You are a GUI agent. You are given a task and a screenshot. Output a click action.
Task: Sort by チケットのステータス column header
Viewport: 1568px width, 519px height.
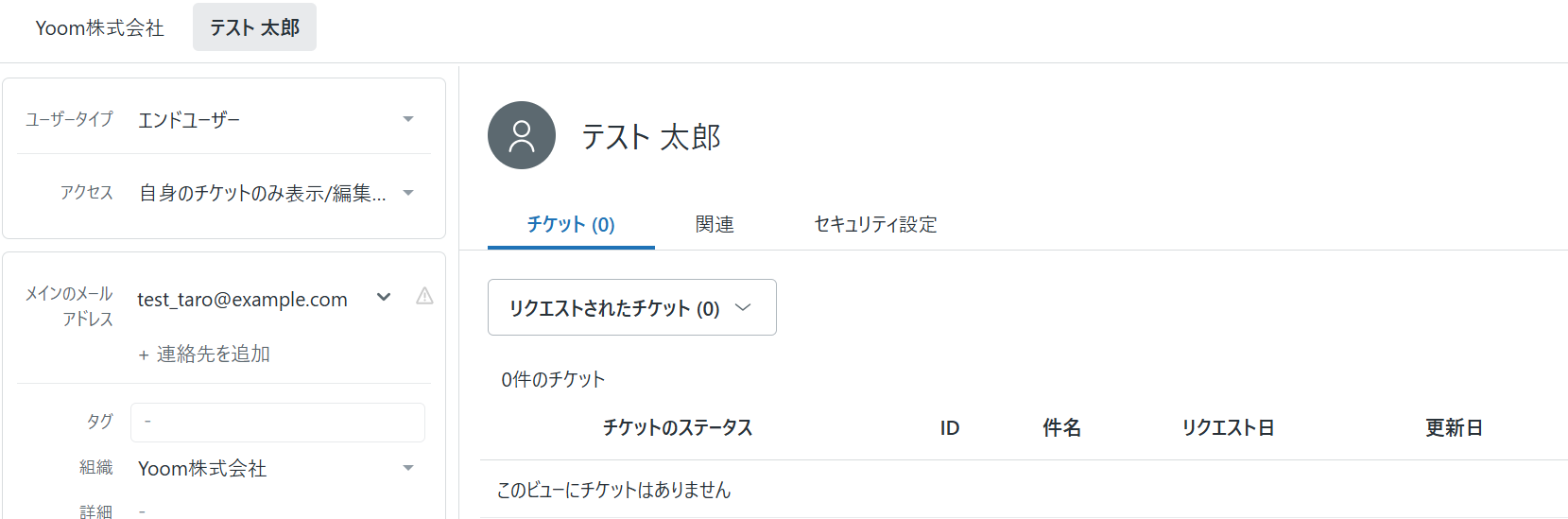click(x=678, y=428)
